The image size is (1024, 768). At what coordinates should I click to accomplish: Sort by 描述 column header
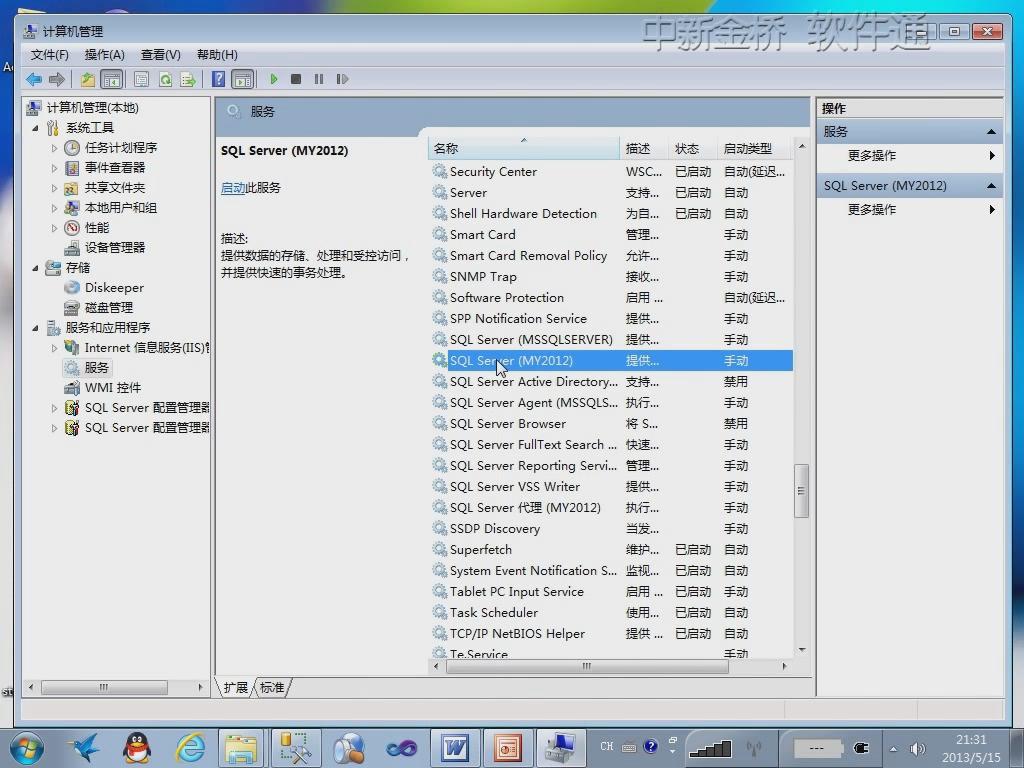[x=644, y=148]
